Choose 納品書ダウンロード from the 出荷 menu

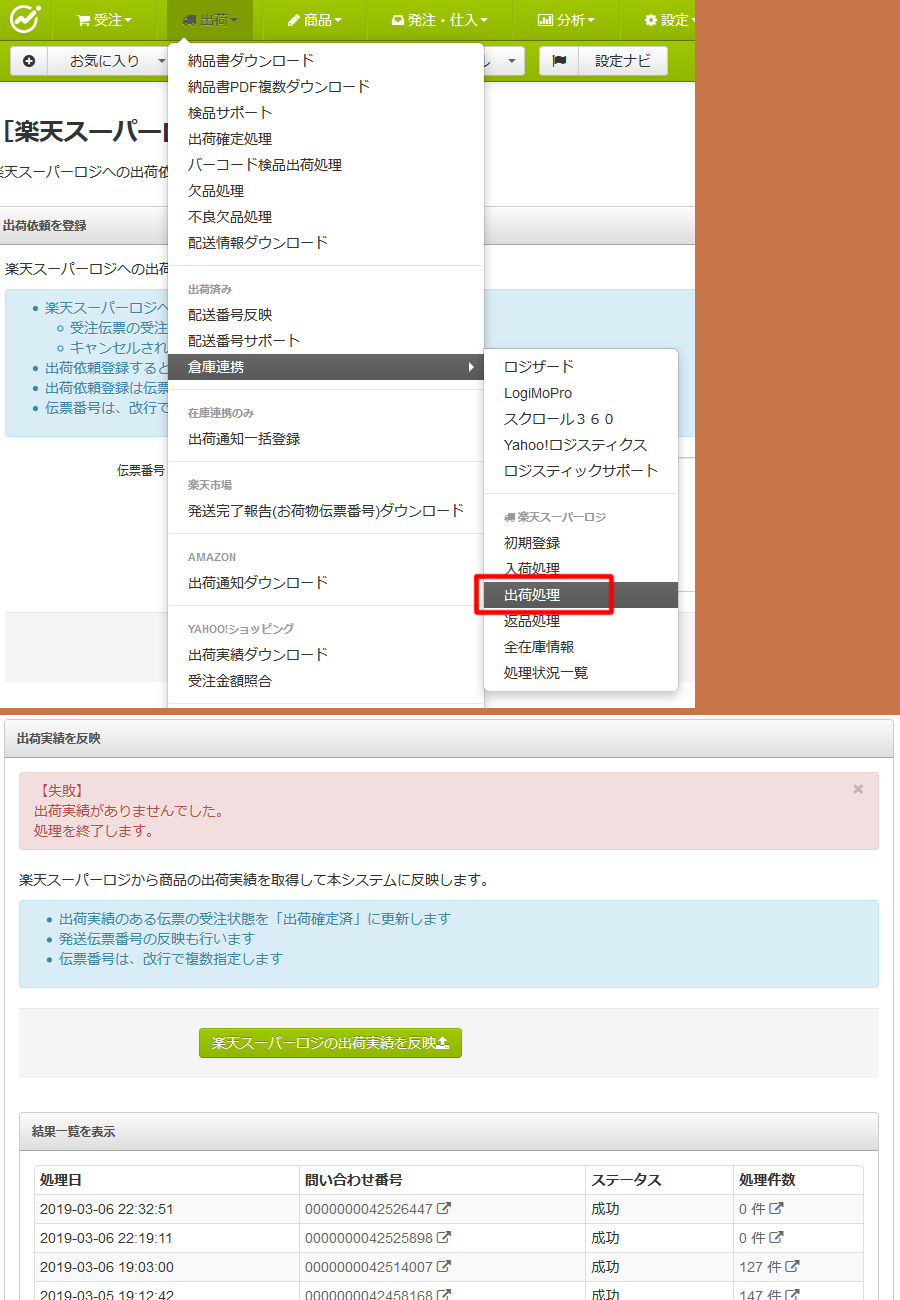[251, 61]
